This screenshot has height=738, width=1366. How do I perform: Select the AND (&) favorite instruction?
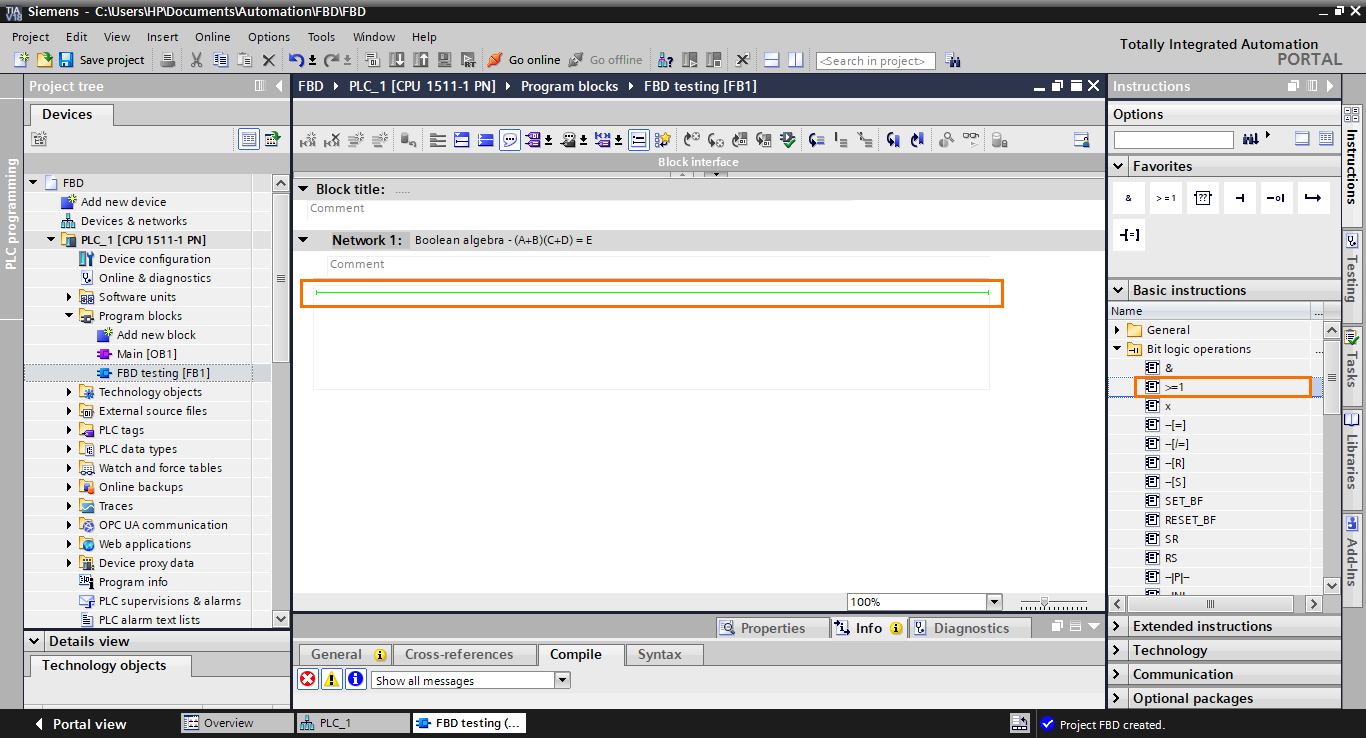1129,197
